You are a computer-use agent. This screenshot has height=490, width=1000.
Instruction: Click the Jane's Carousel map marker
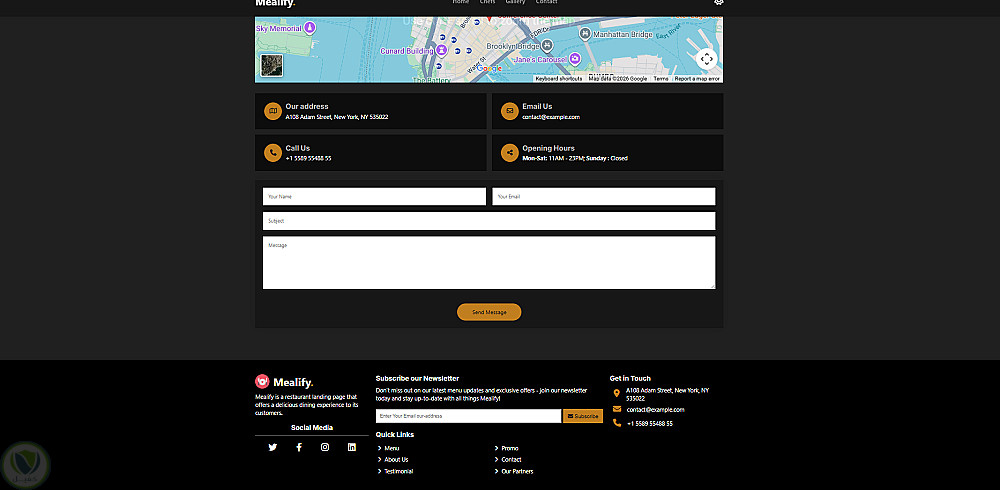575,59
